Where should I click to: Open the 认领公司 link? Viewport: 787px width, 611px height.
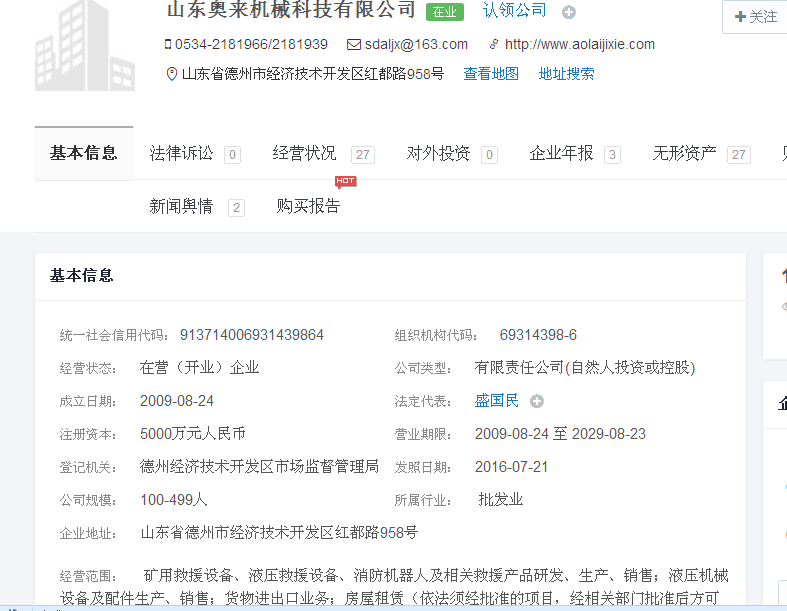(514, 11)
